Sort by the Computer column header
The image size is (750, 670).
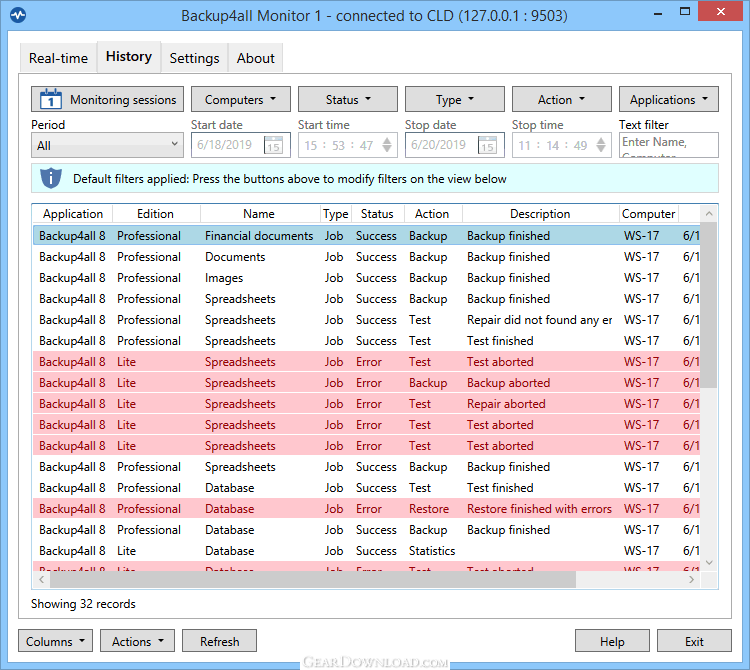pos(649,214)
